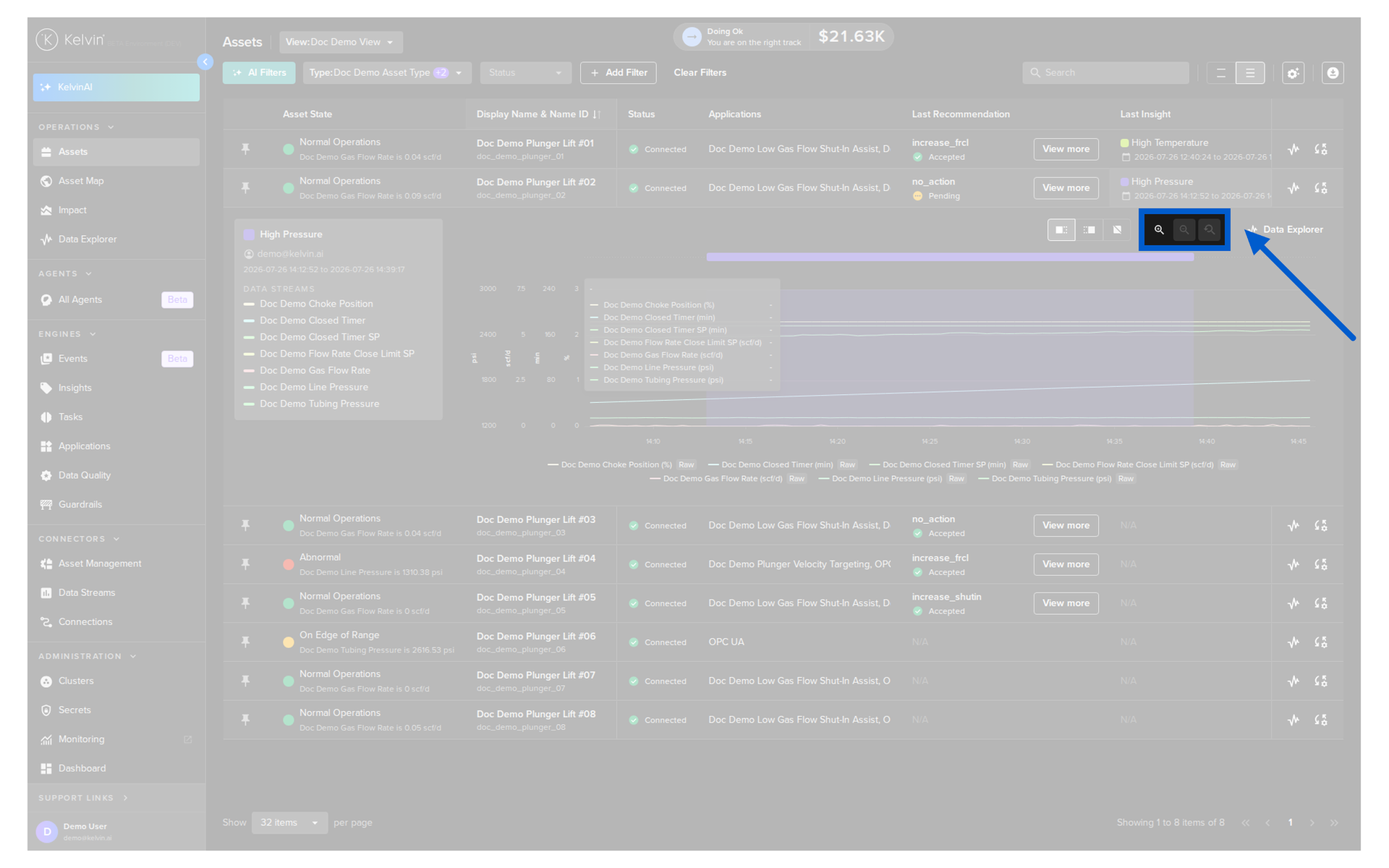Open table settings gear icon
Screen dimensions: 1389x868
click(1293, 73)
